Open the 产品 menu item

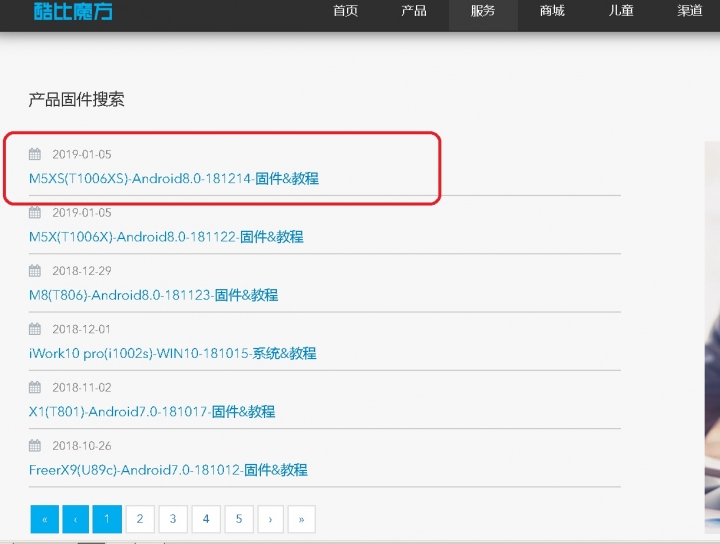[414, 11]
